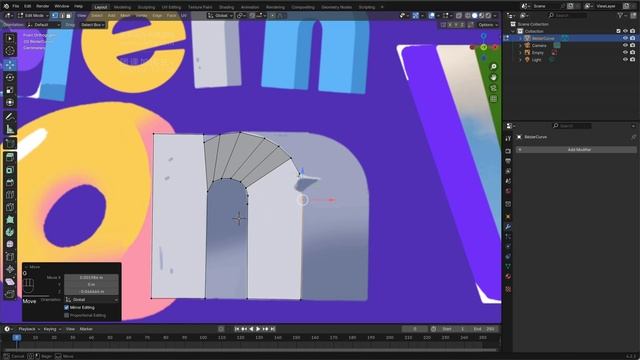This screenshot has height=360, width=640.
Task: Expand the BezierCurve tree item
Action: pyautogui.click(x=520, y=38)
